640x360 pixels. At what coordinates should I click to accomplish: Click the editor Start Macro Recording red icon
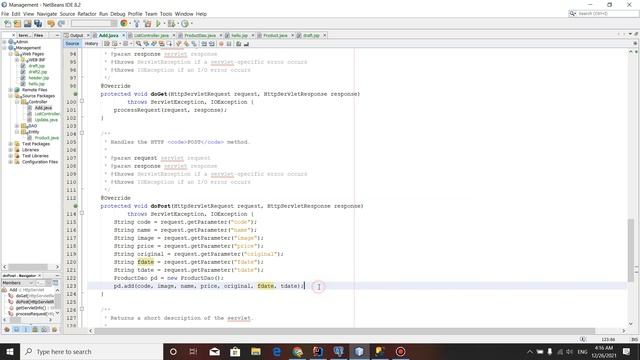click(x=221, y=44)
